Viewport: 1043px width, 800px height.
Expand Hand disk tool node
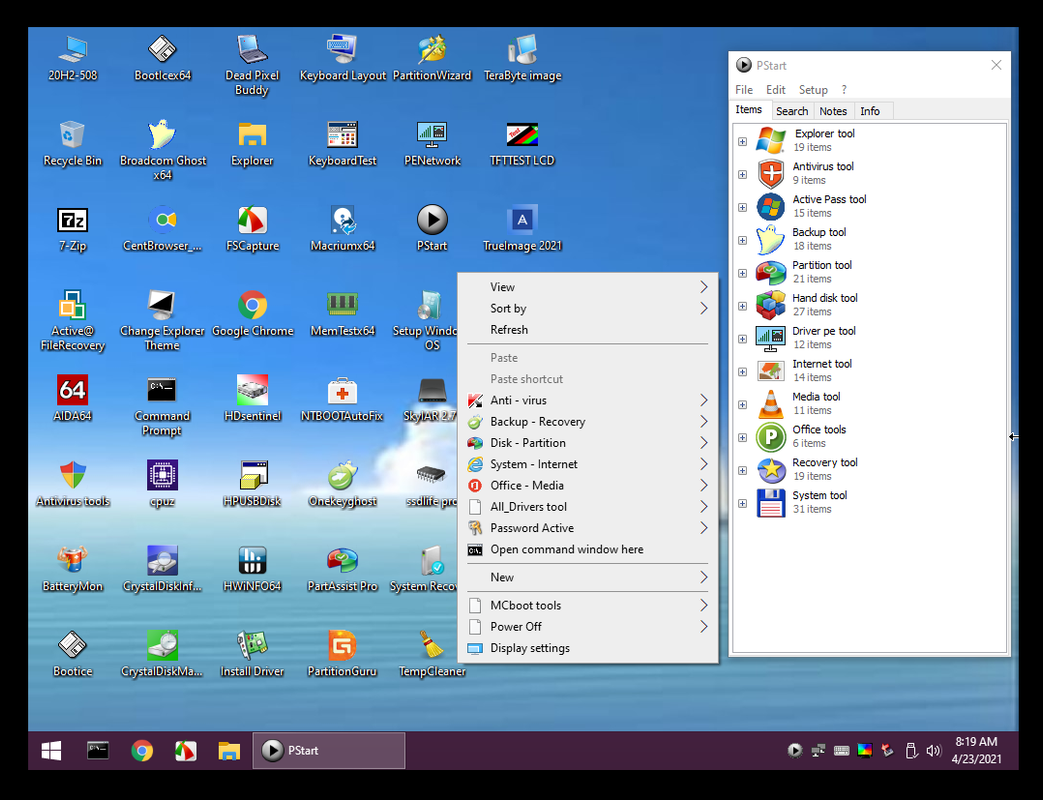tap(742, 306)
